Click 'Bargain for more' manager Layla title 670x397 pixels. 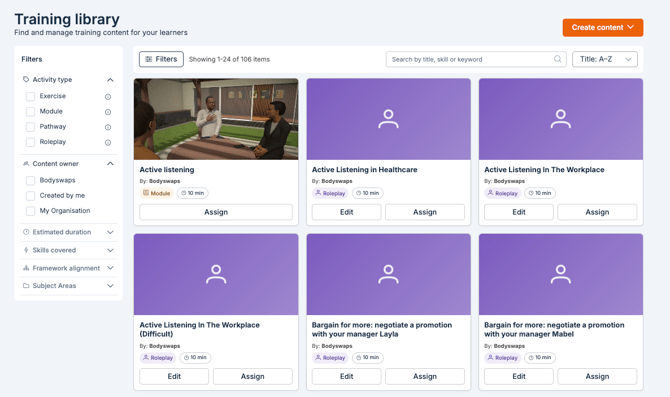(x=382, y=329)
